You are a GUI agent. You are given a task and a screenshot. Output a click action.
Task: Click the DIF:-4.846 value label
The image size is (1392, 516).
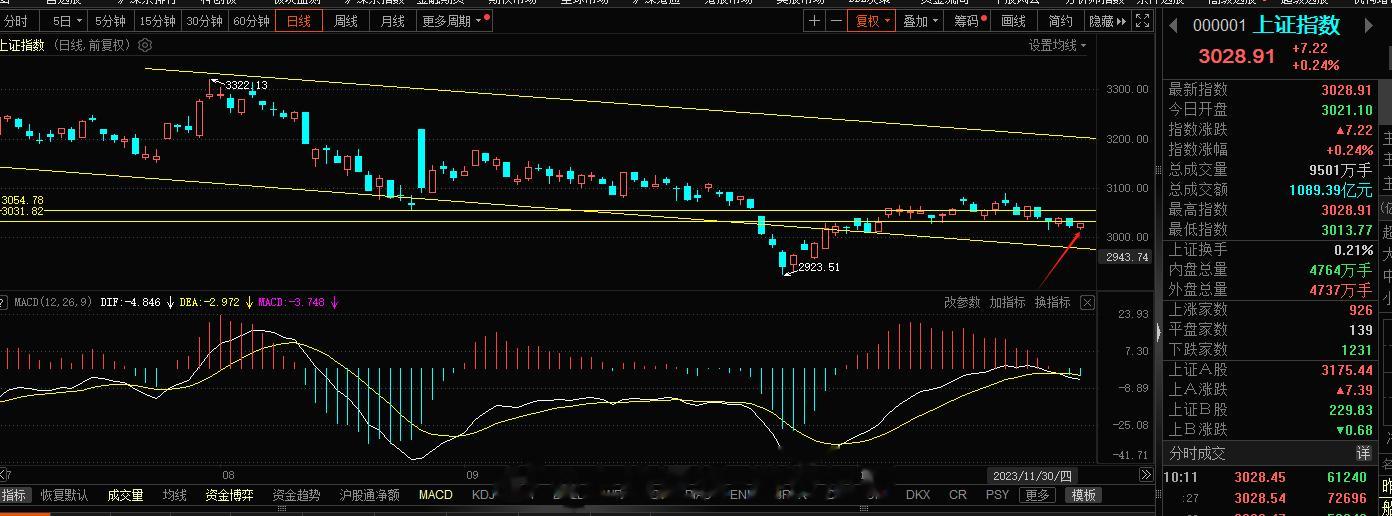click(130, 302)
